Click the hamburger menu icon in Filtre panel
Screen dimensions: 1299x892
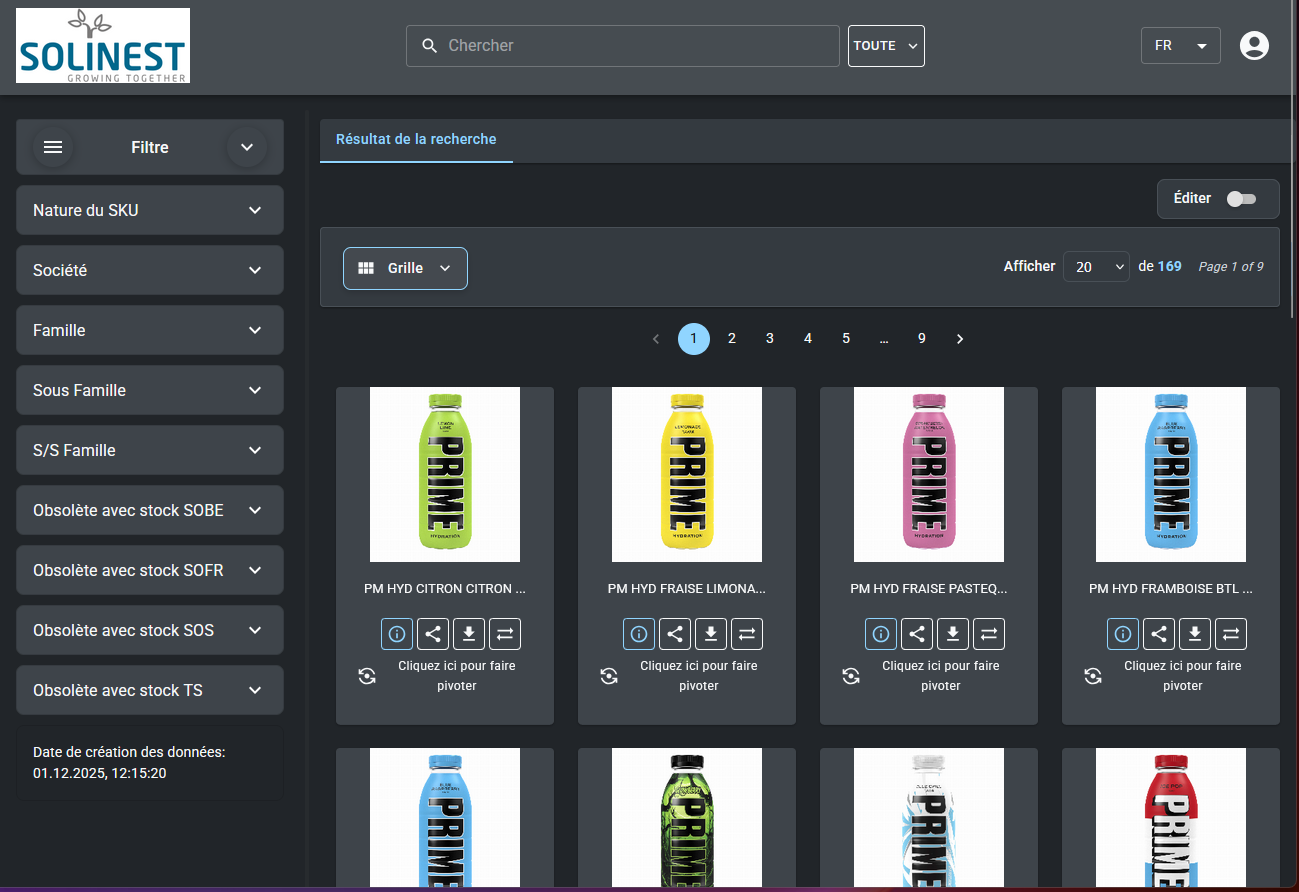tap(53, 147)
